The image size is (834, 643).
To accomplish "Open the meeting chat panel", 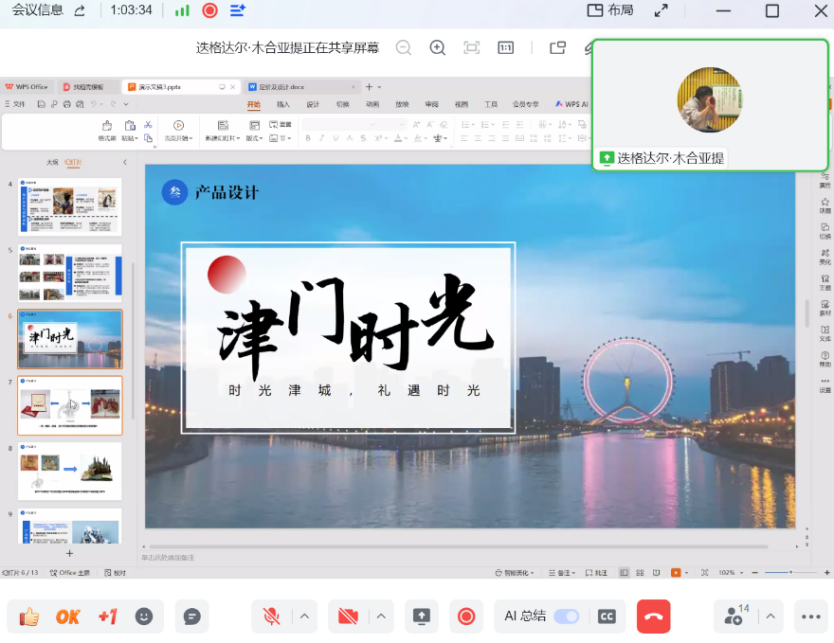I will coord(192,616).
